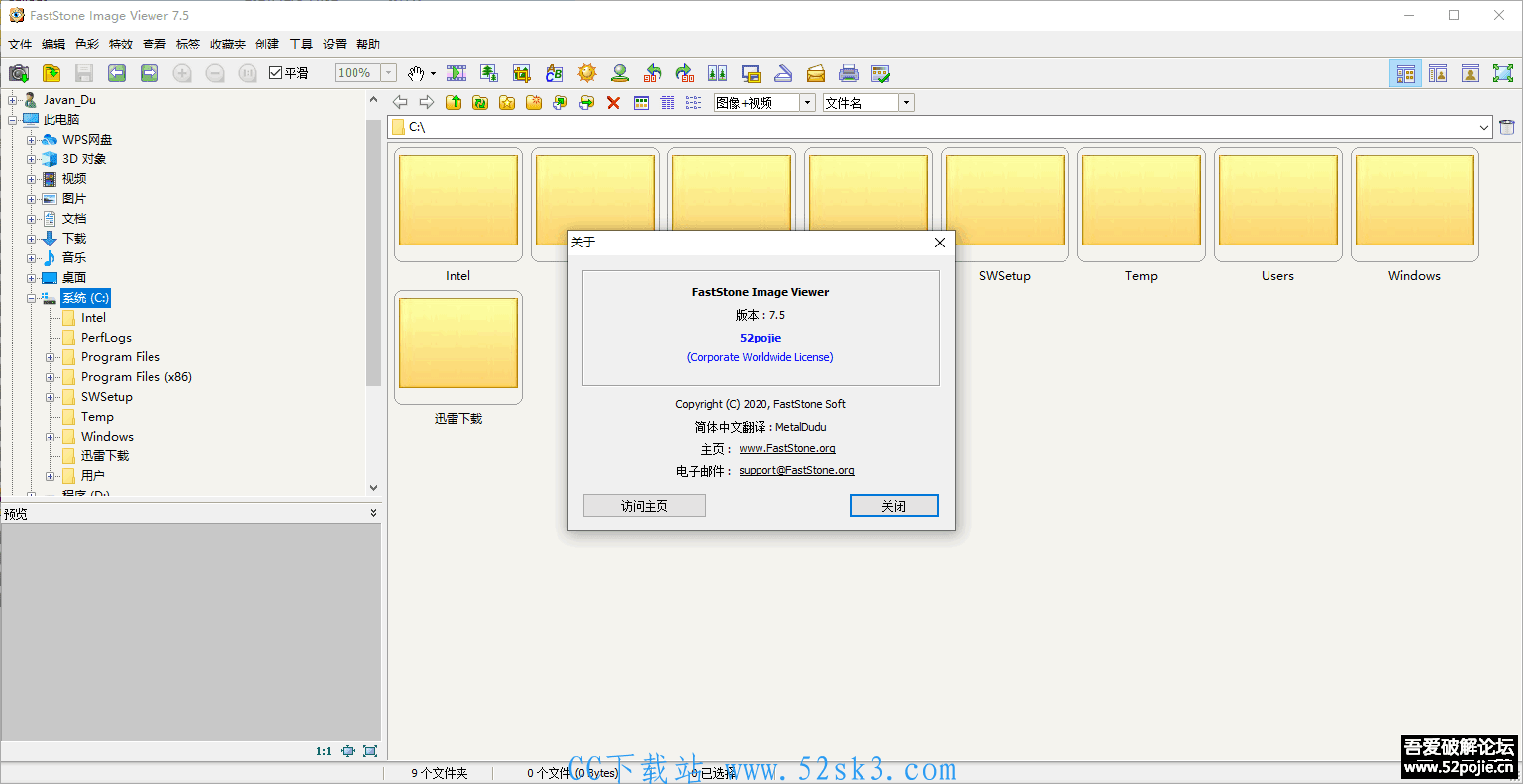Add current folder to favorites
Viewport: 1523px width, 784px height.
tap(507, 102)
